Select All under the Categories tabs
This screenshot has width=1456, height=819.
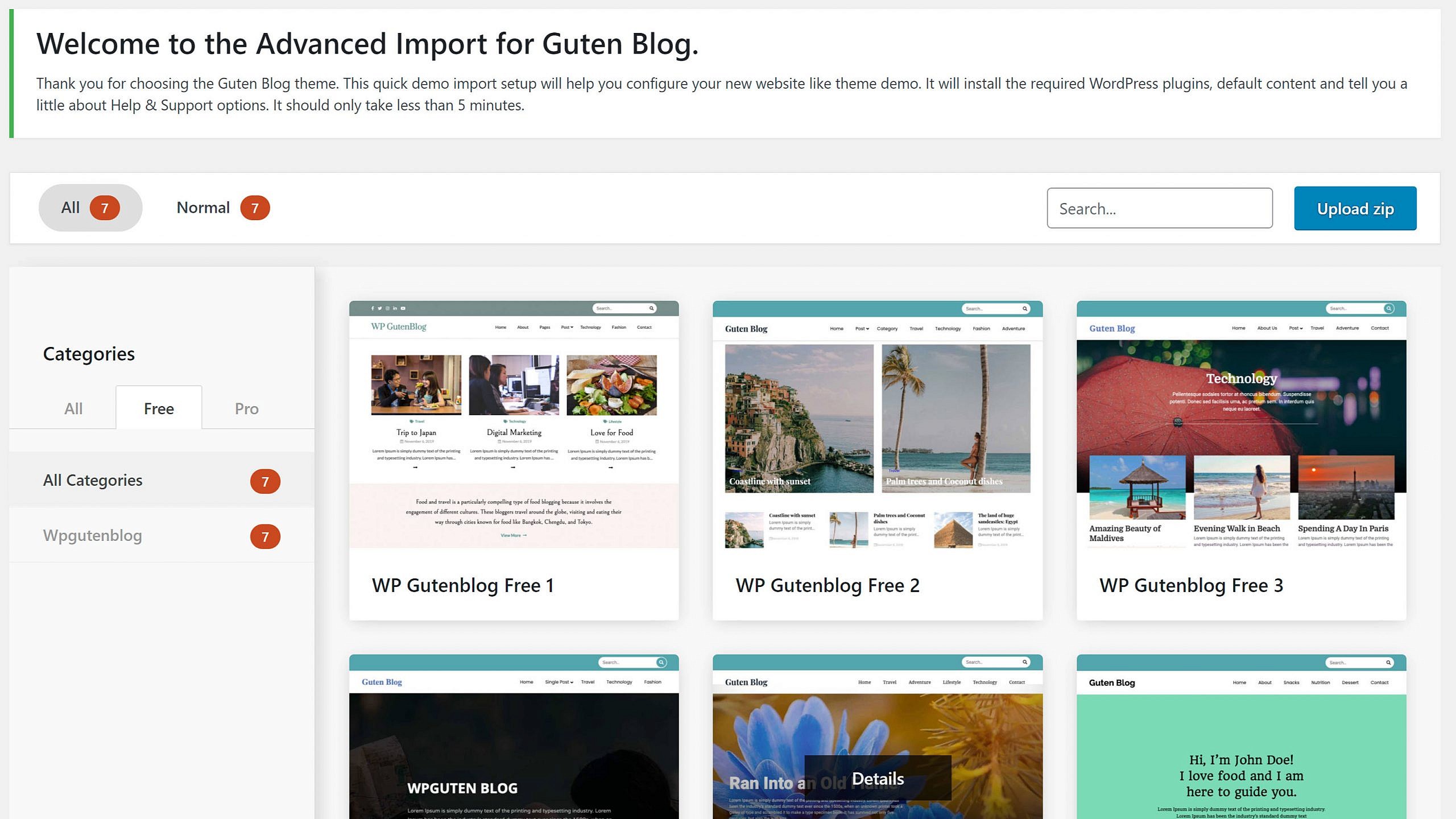[x=73, y=408]
